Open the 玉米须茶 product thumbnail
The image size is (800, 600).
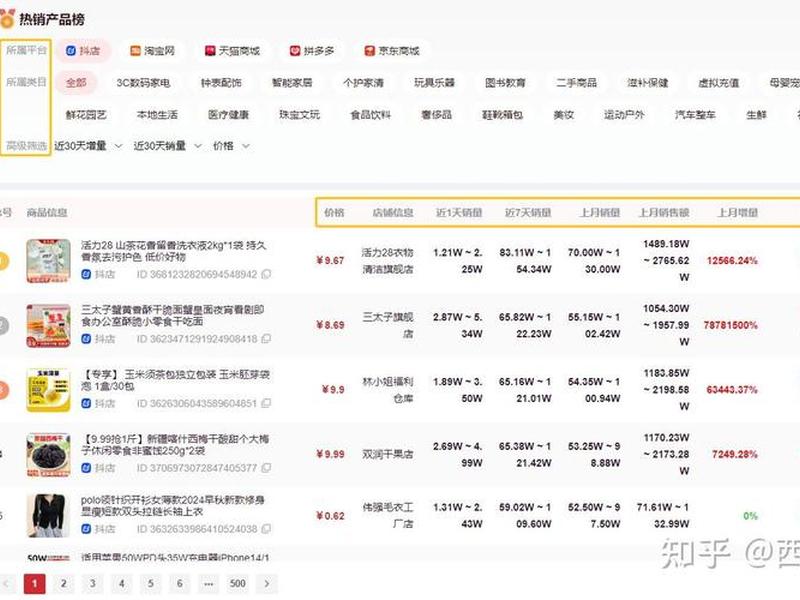48,390
